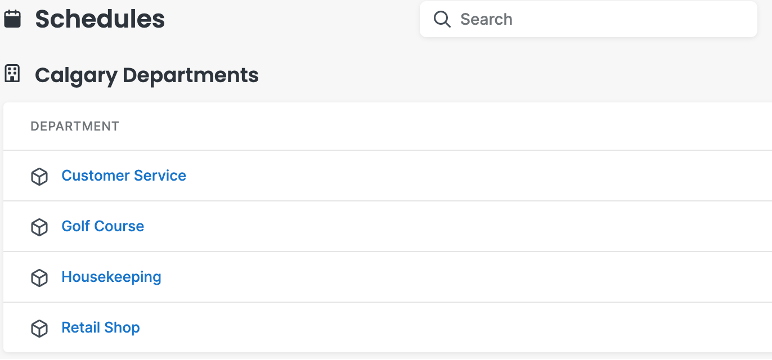
Task: Click the Calgary Departments building icon
Action: (x=12, y=74)
